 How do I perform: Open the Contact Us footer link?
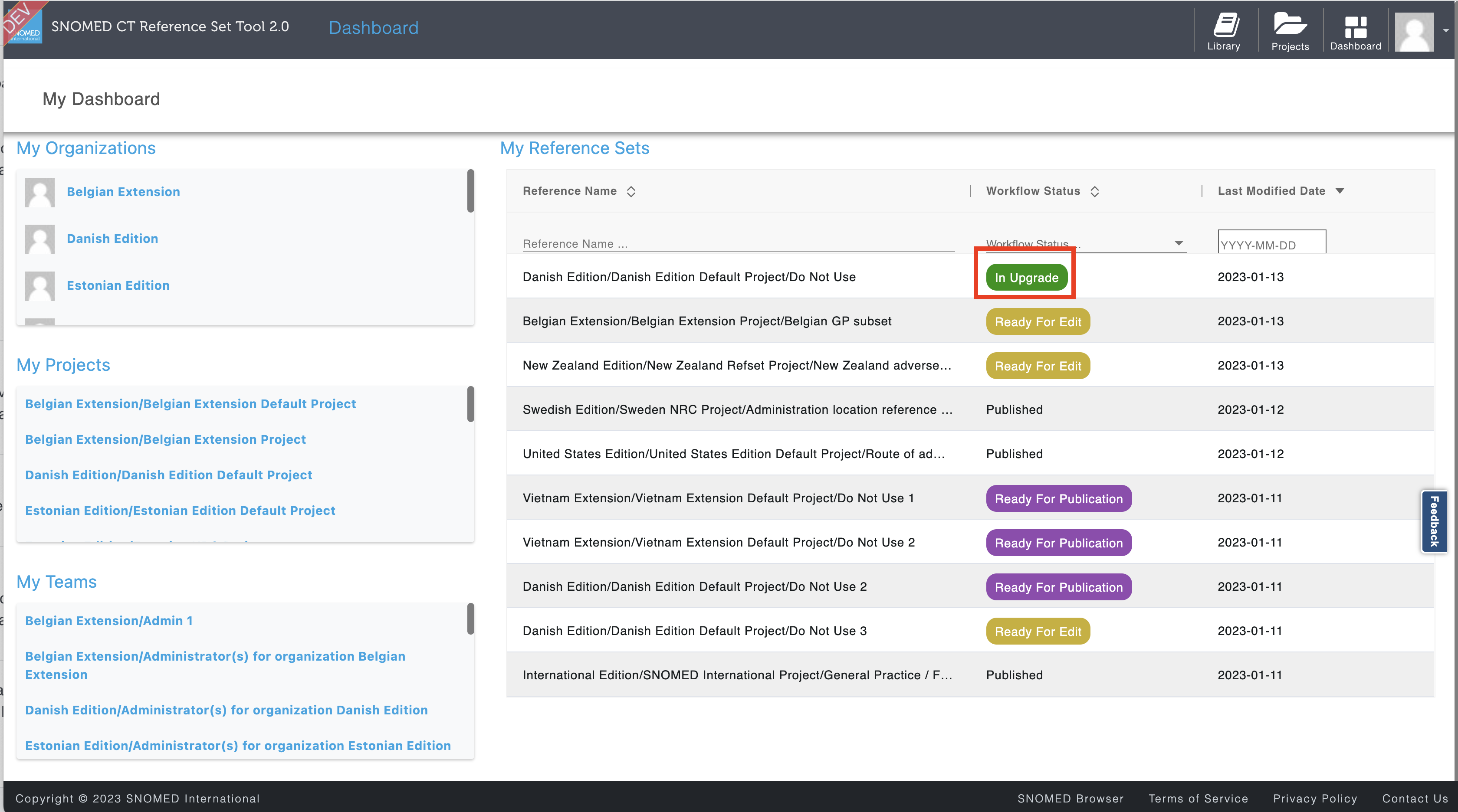tap(1415, 799)
